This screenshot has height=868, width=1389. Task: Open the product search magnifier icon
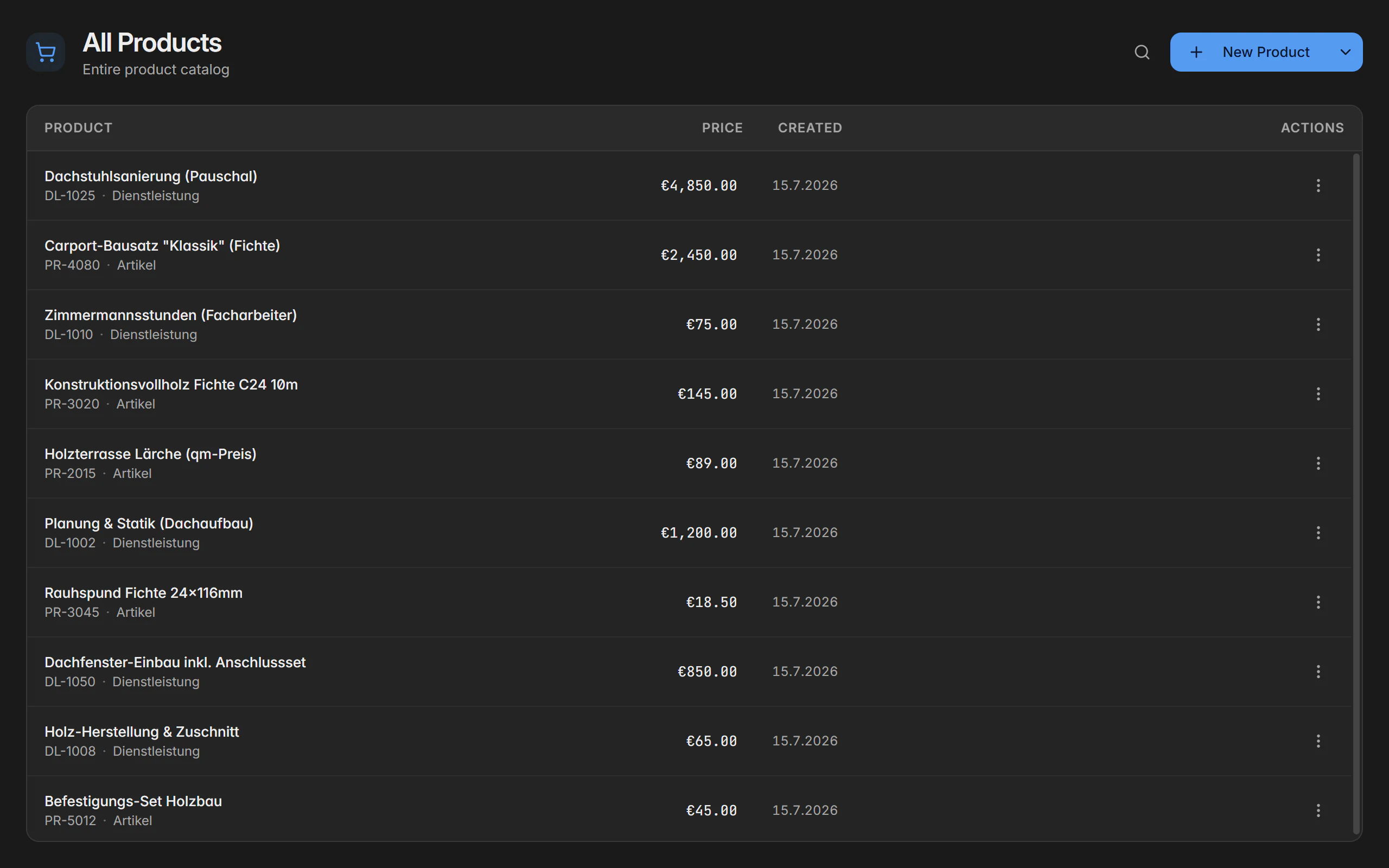click(x=1142, y=52)
